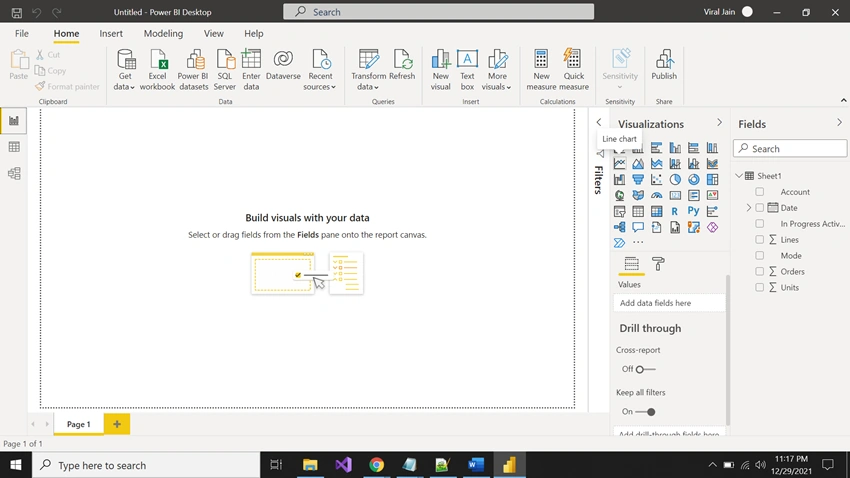Check the Date field checkbox
850x478 pixels.
point(759,208)
